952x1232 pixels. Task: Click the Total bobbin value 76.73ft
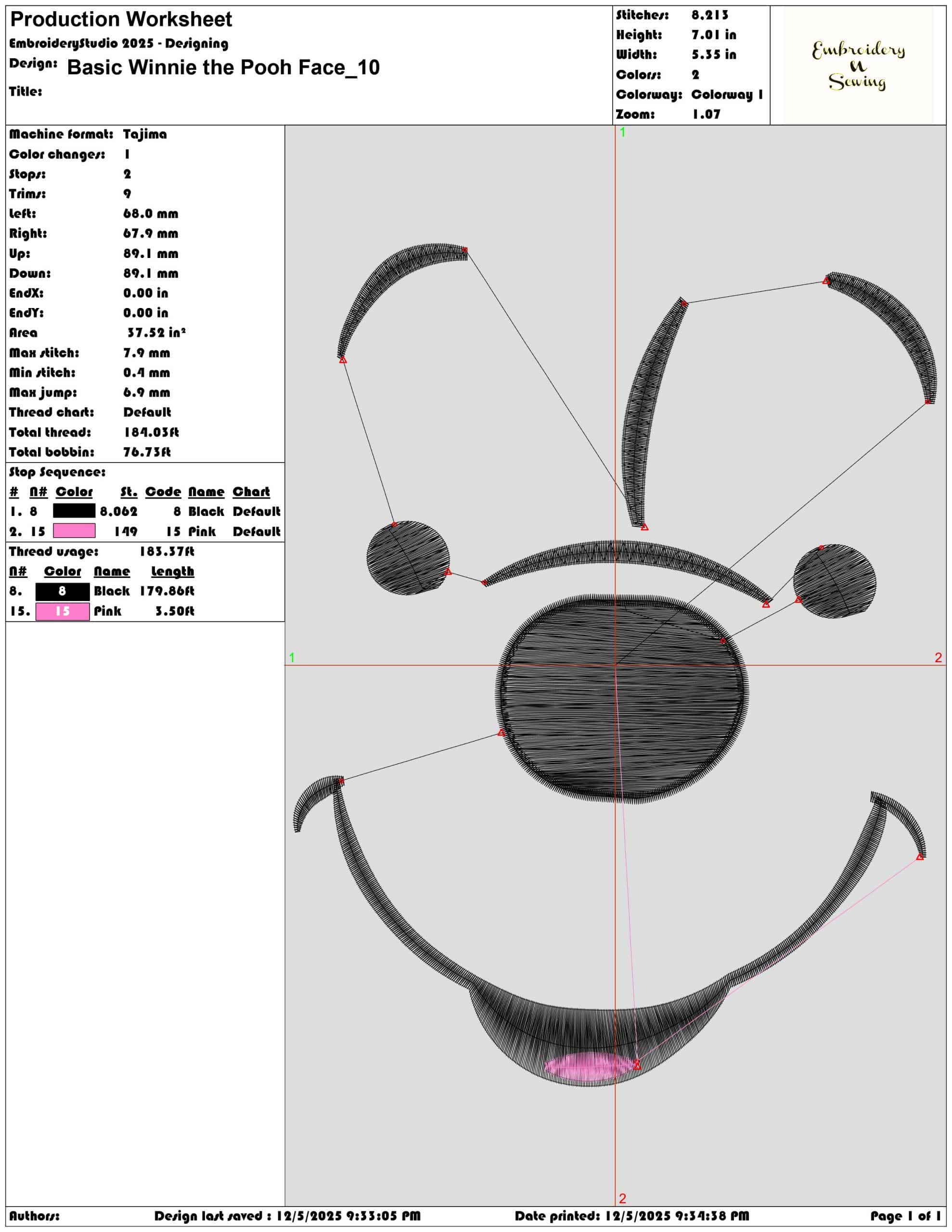[147, 452]
